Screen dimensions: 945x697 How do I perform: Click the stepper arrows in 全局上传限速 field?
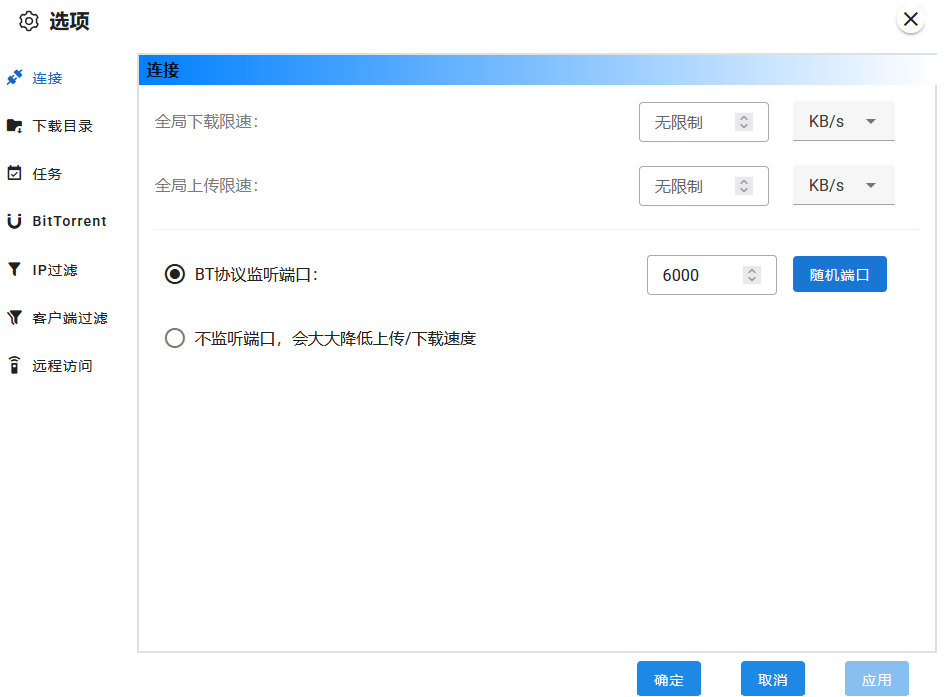point(743,186)
